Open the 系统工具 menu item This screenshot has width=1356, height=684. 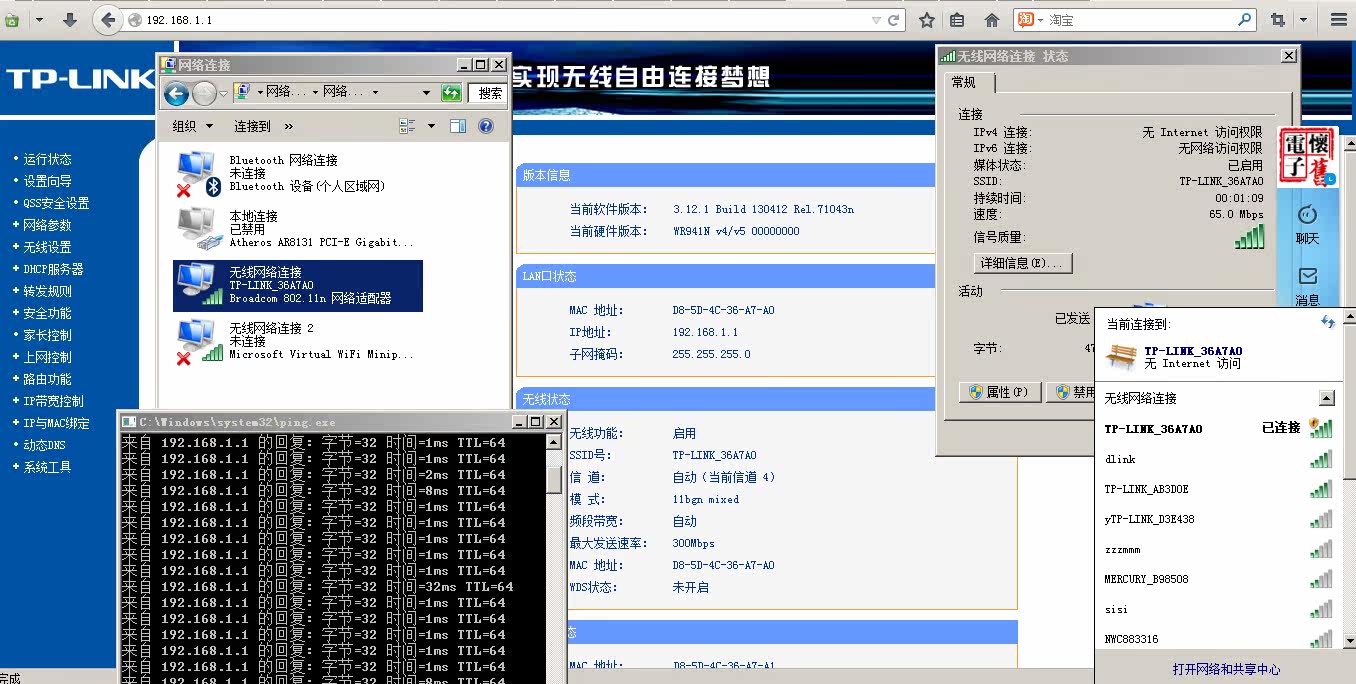(48, 467)
